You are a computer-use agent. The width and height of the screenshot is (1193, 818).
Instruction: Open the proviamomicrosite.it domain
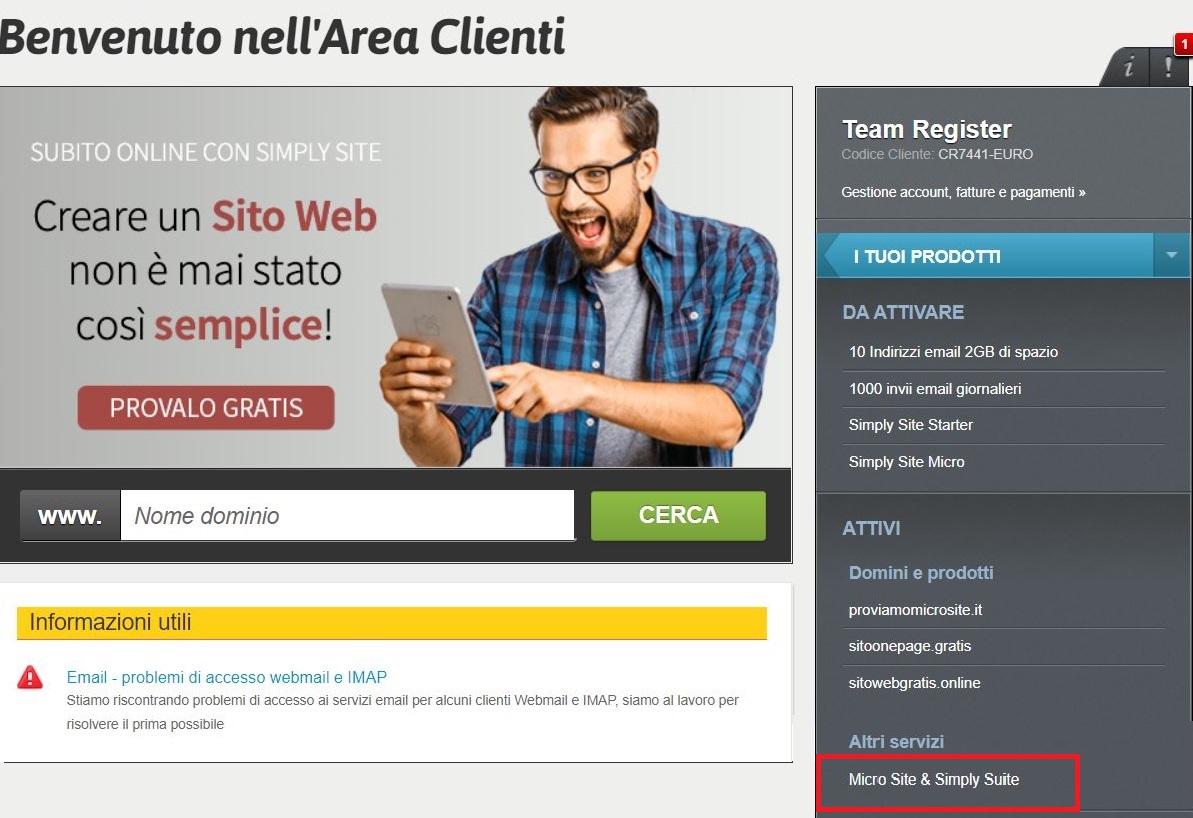tap(915, 610)
